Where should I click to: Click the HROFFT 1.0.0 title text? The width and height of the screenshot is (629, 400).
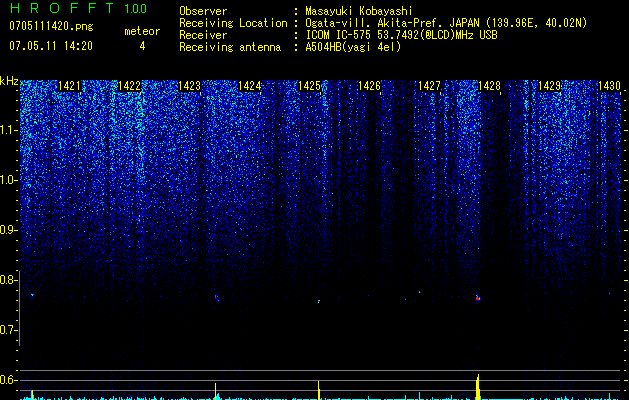pyautogui.click(x=79, y=8)
